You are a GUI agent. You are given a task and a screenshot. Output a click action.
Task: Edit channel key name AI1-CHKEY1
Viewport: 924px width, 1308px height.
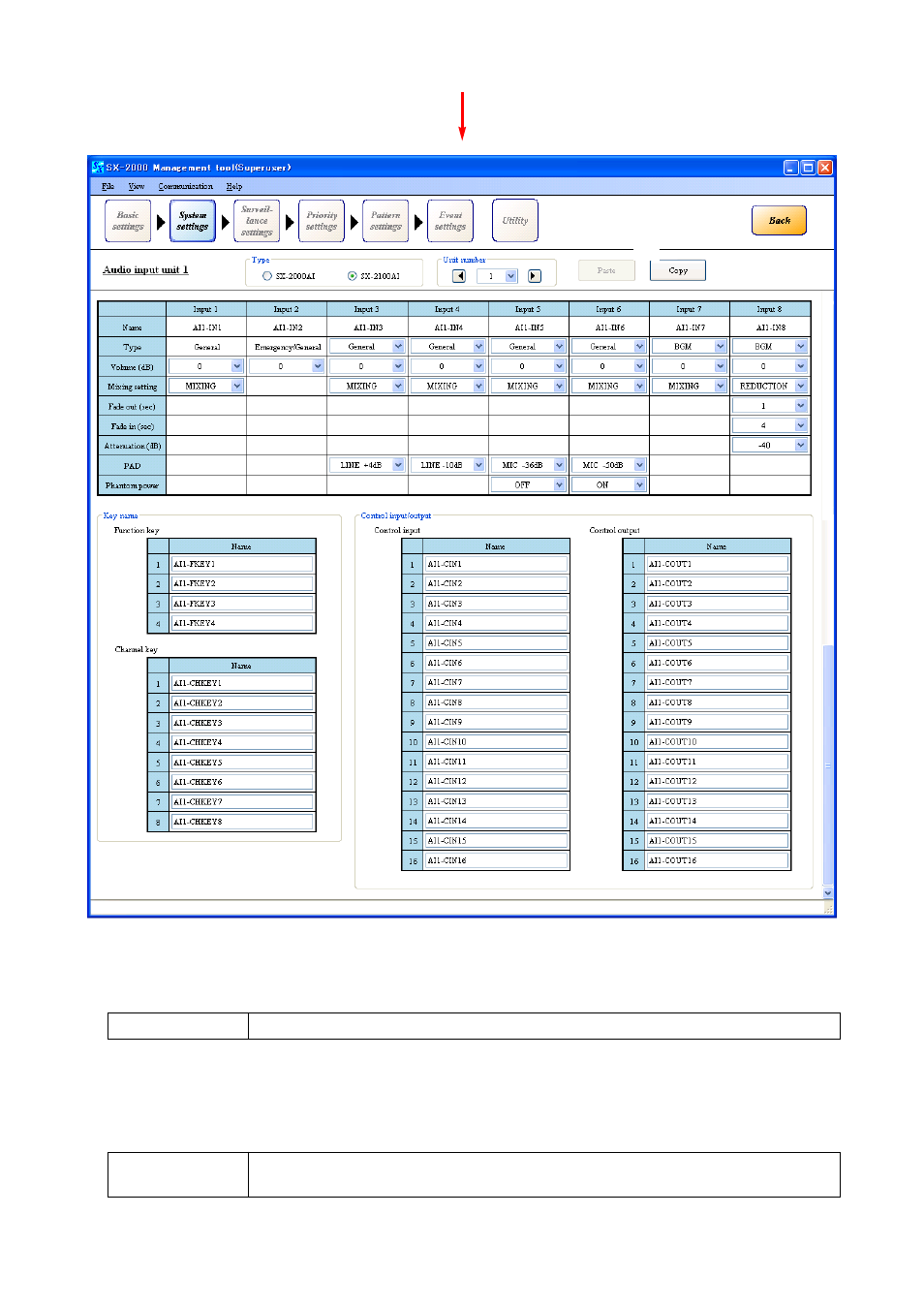(x=242, y=683)
